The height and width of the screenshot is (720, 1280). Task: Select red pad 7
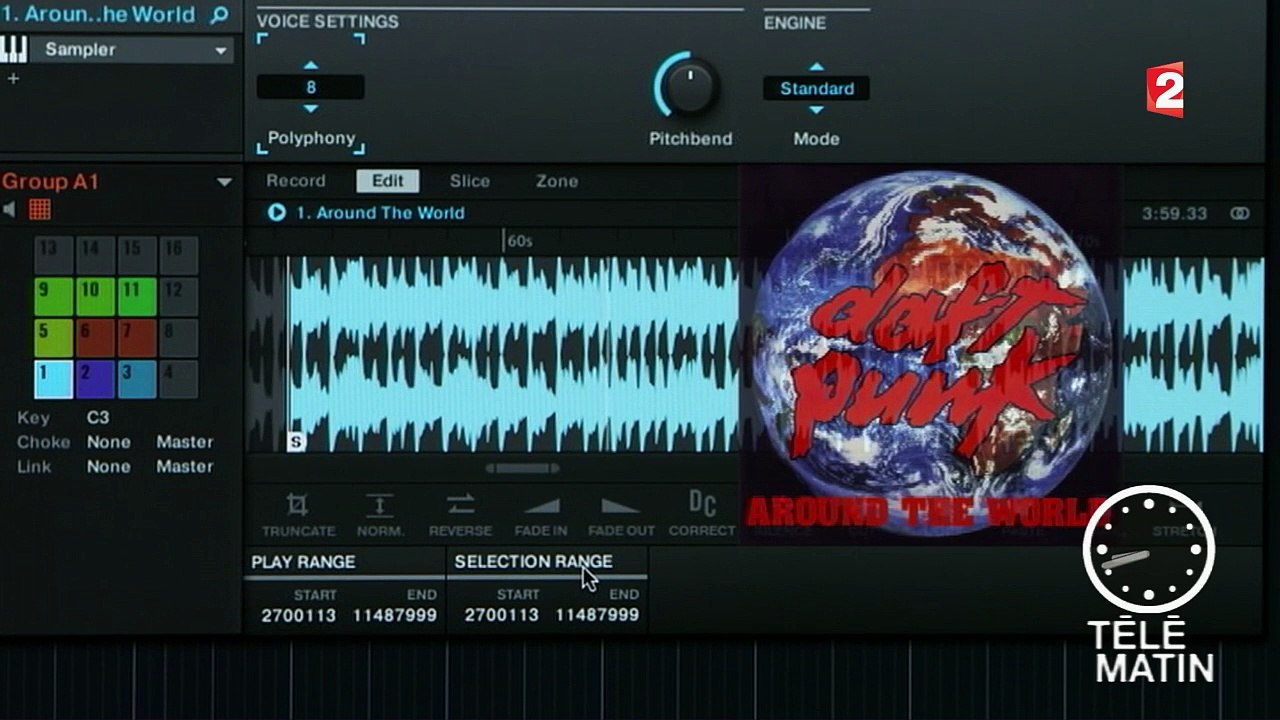click(137, 338)
